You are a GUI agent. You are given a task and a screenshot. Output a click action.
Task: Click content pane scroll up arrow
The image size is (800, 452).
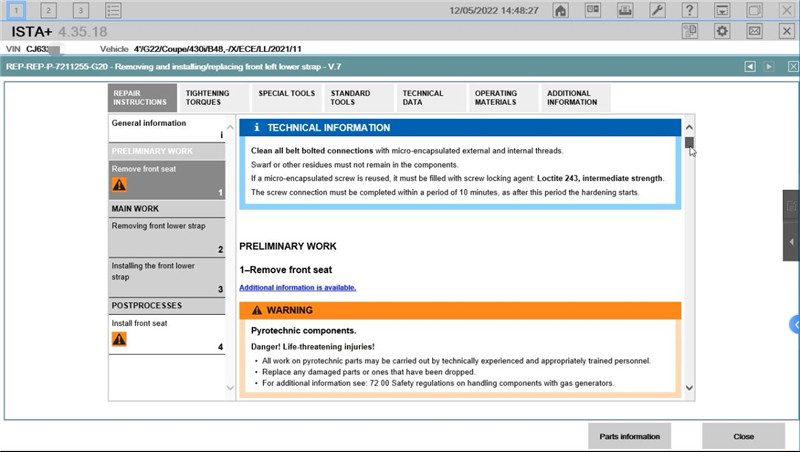689,127
